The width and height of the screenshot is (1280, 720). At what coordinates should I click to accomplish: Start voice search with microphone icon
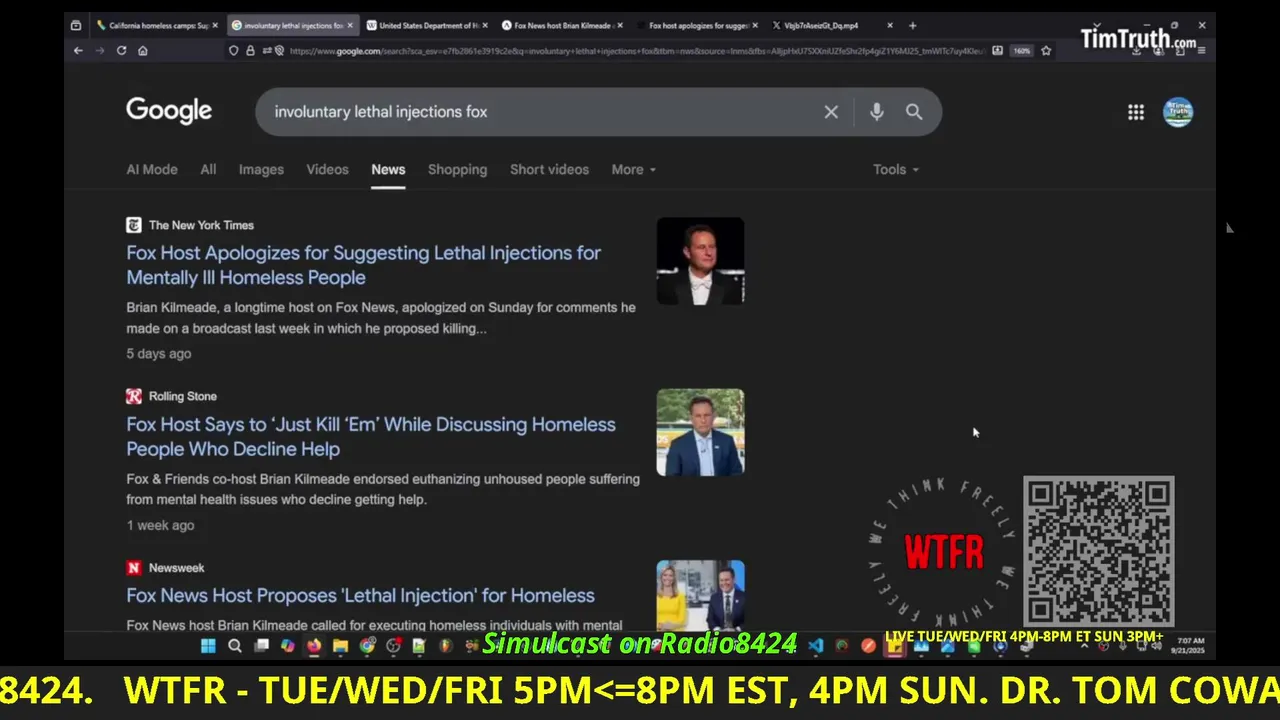tap(876, 112)
